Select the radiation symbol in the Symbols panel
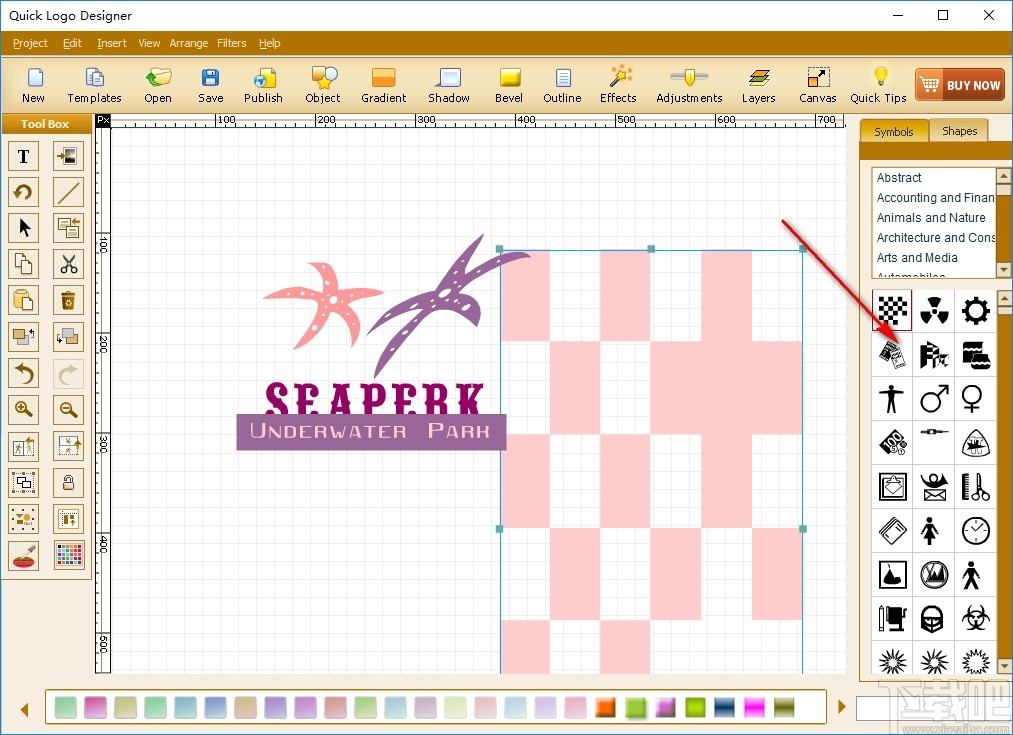Image resolution: width=1013 pixels, height=735 pixels. pos(934,310)
